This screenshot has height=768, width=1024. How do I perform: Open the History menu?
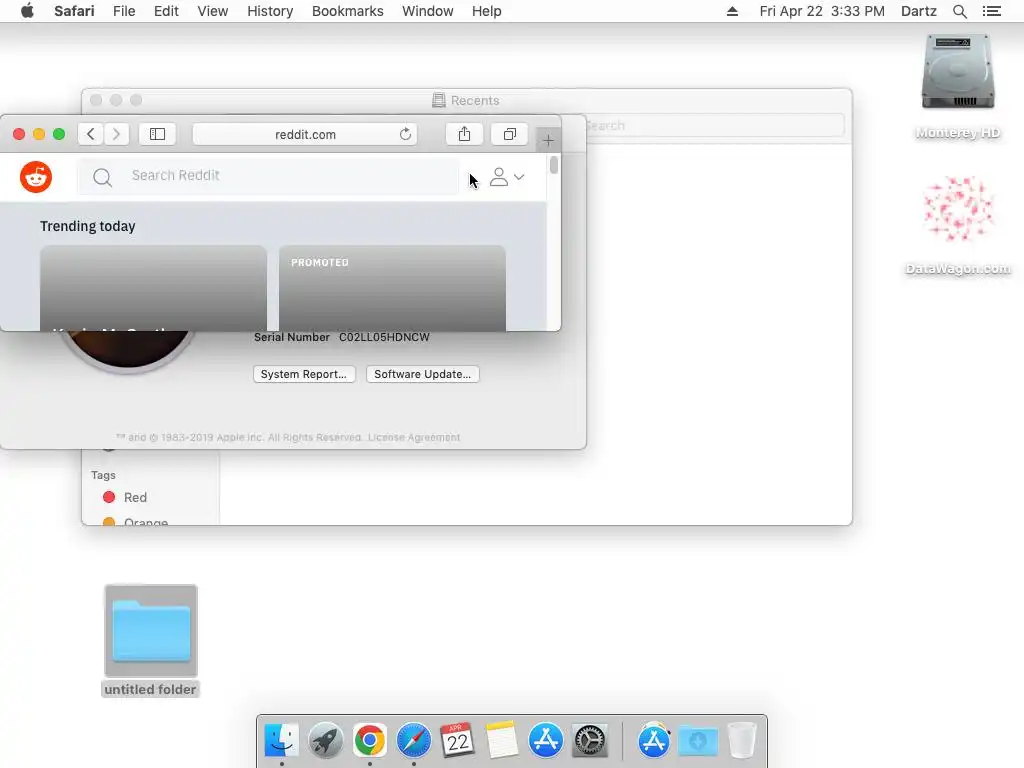(x=270, y=11)
